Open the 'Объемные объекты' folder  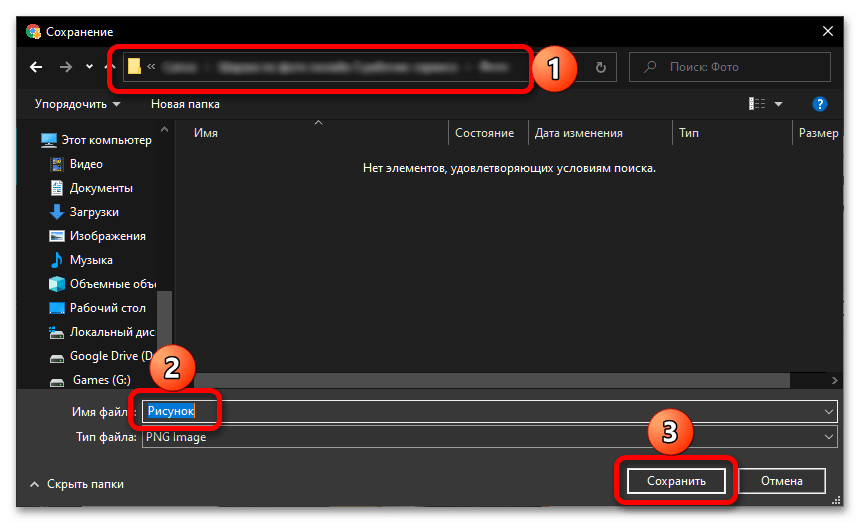pyautogui.click(x=103, y=284)
